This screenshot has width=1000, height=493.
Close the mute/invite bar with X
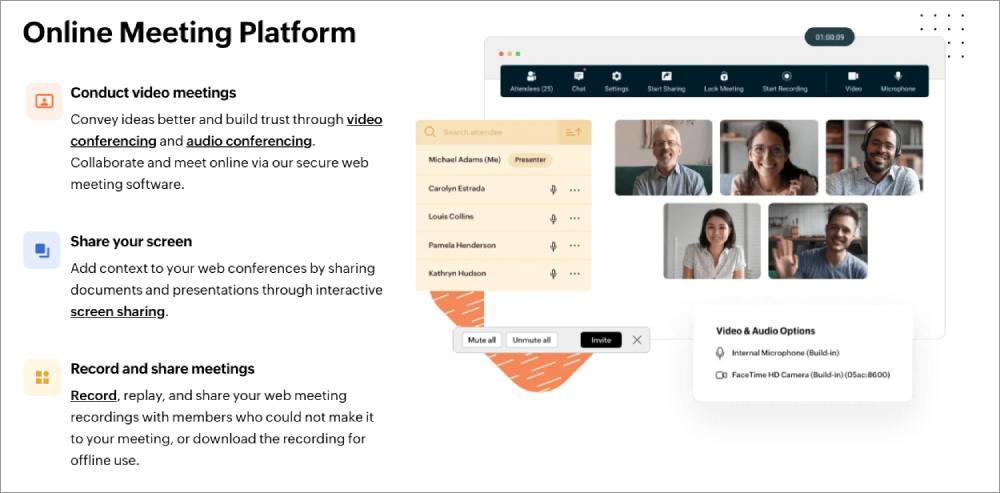[636, 340]
